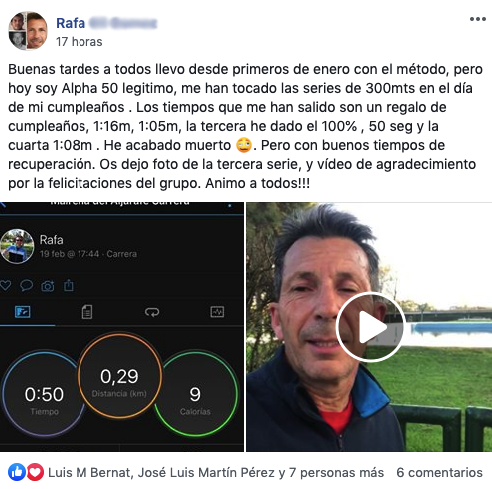Viewport: 492px width, 489px height.
Task: Click the 0,29 Distancia circle
Action: tap(120, 375)
